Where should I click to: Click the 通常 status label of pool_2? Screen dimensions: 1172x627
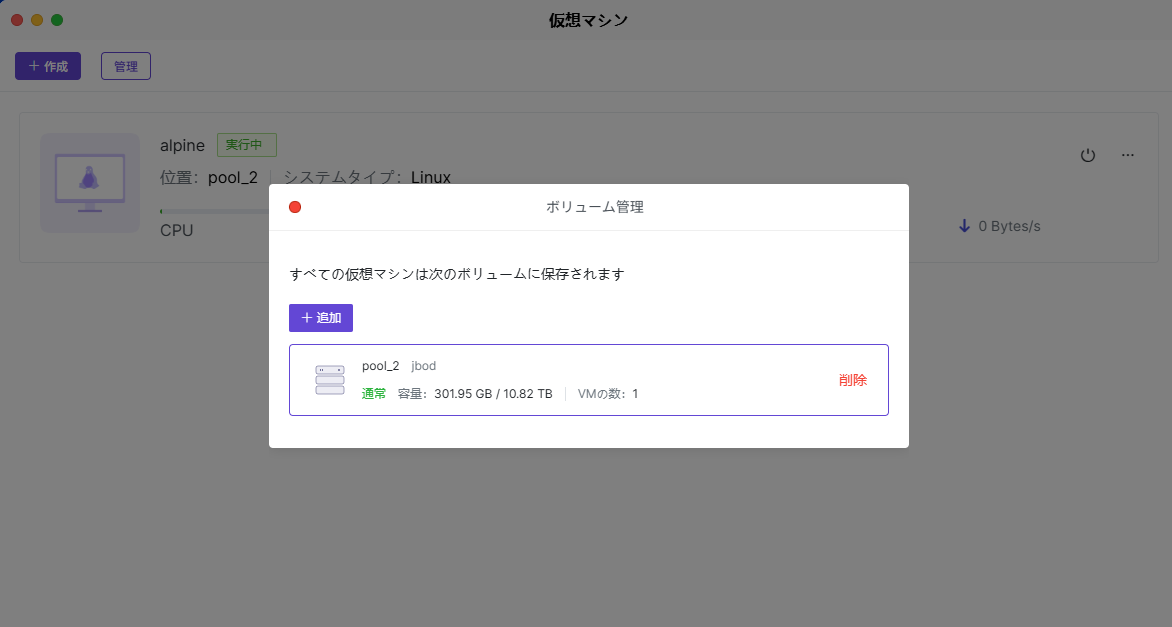tap(374, 394)
